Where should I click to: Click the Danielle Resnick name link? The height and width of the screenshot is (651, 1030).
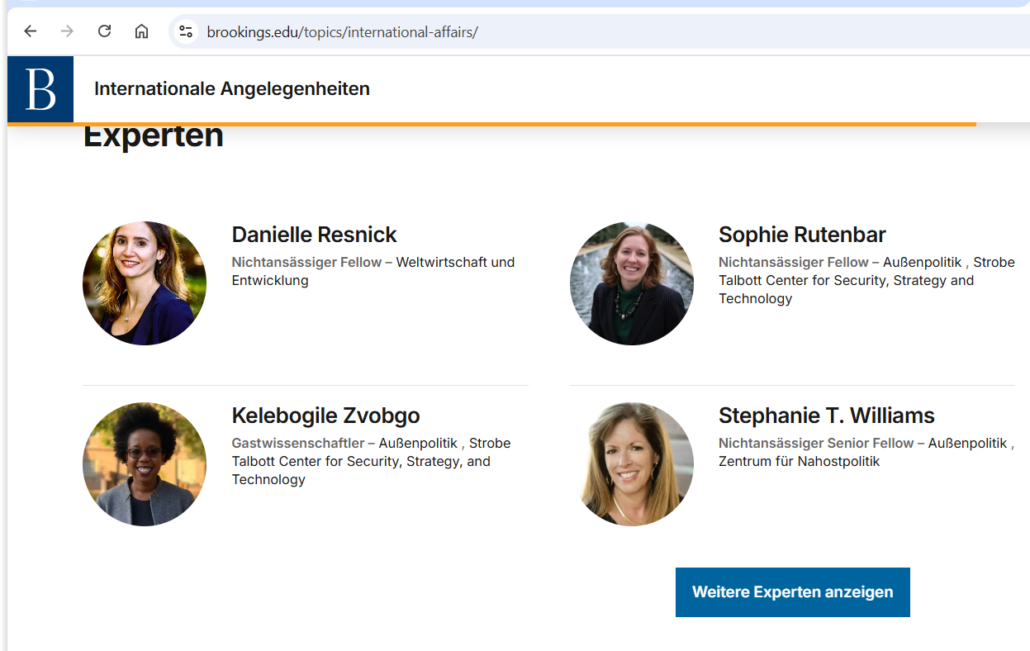coord(314,235)
